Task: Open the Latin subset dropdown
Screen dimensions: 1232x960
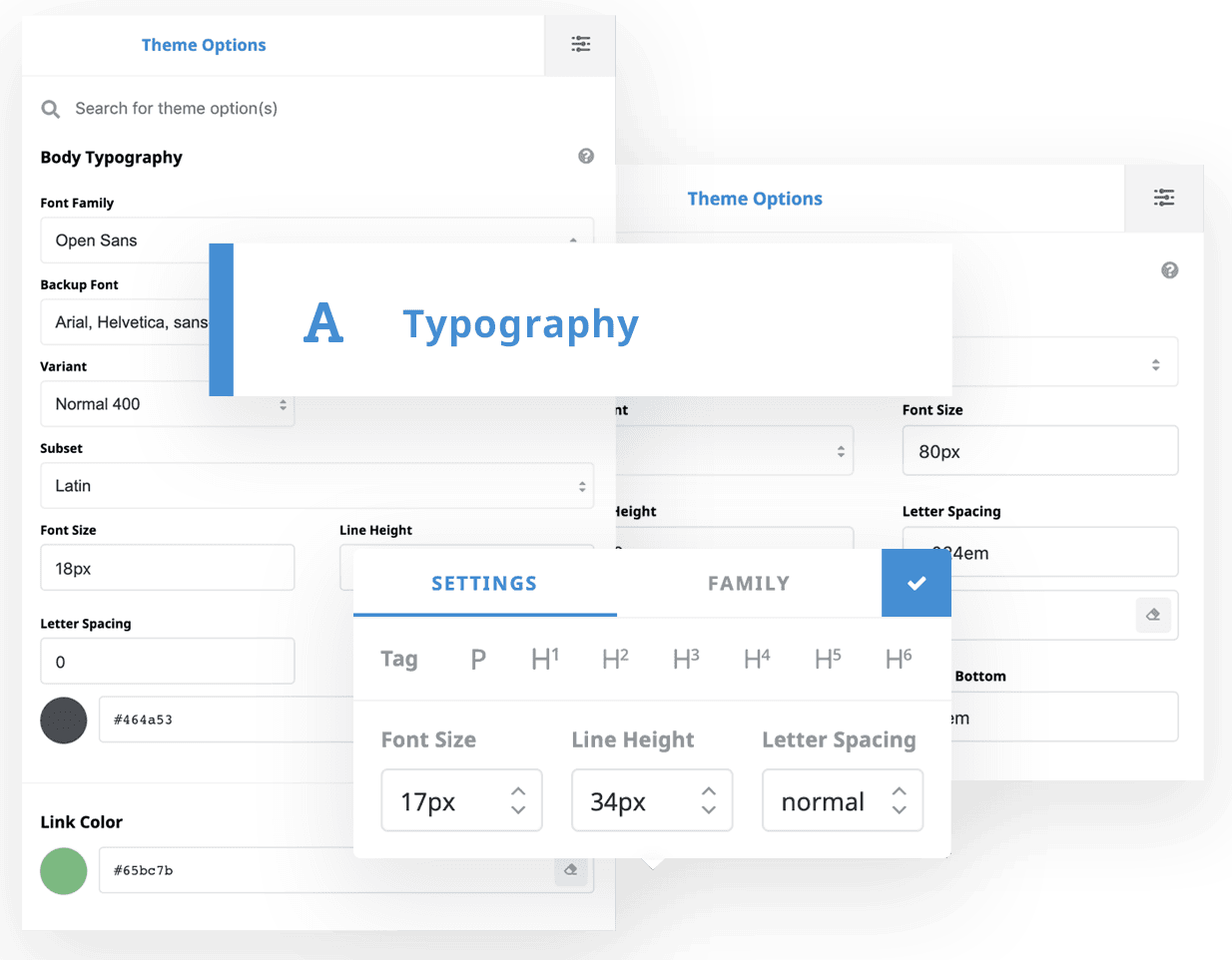Action: click(x=317, y=486)
